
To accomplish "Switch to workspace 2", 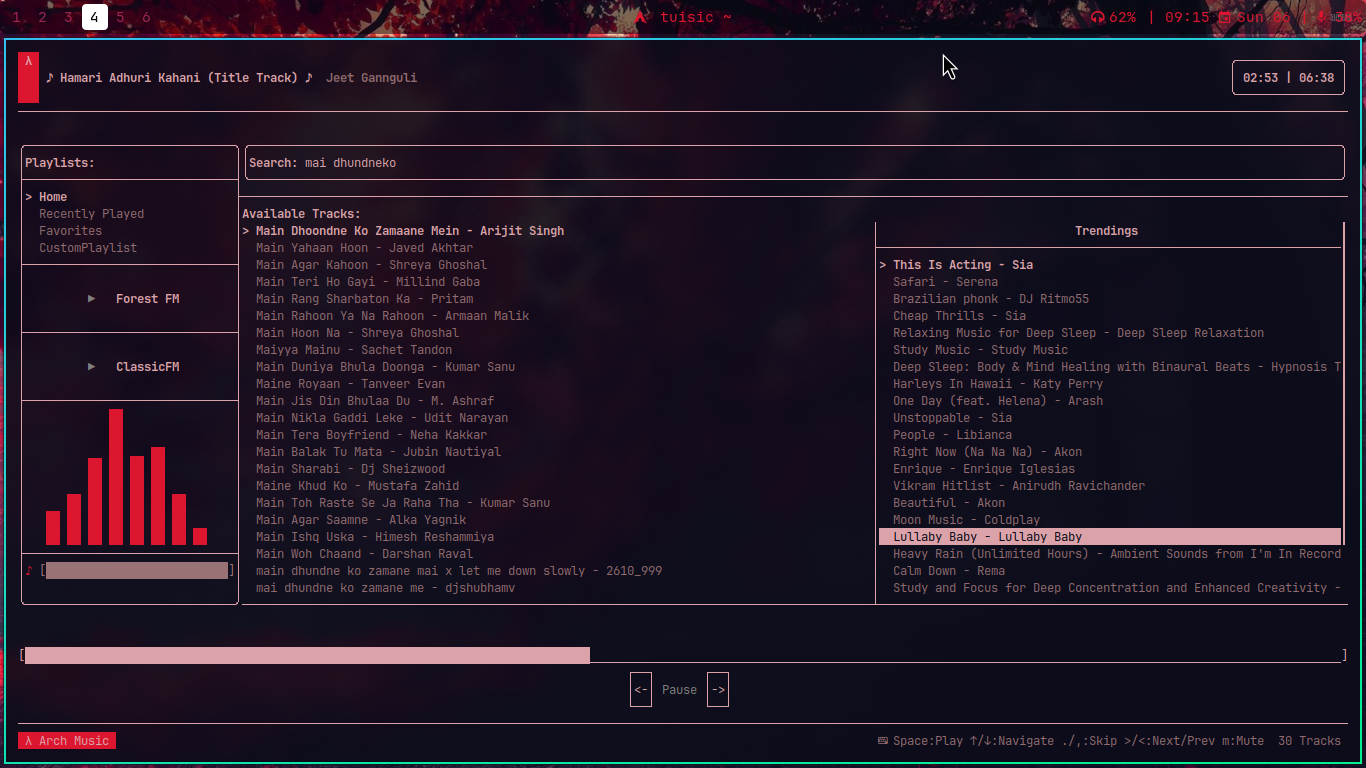I will click(42, 17).
